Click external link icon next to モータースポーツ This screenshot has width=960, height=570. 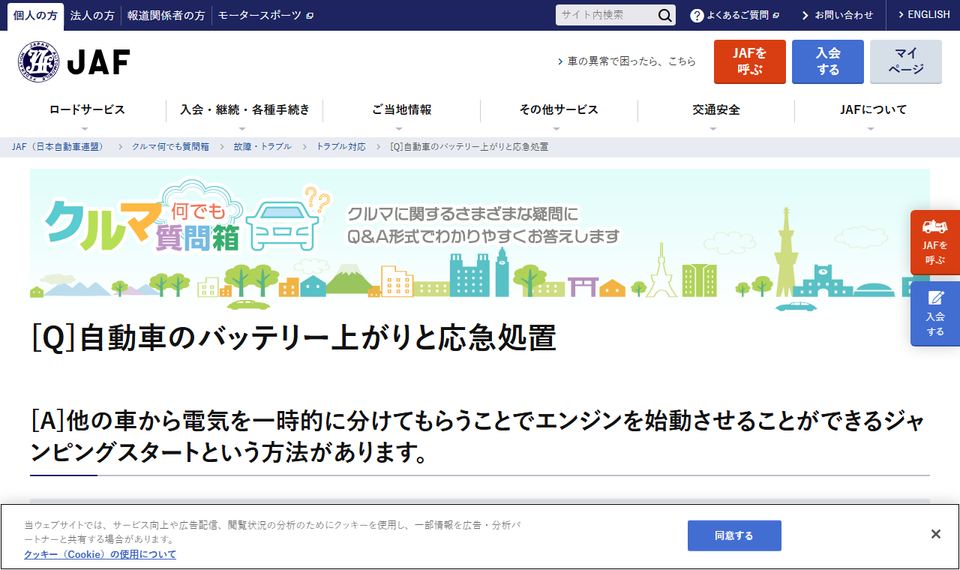point(310,15)
